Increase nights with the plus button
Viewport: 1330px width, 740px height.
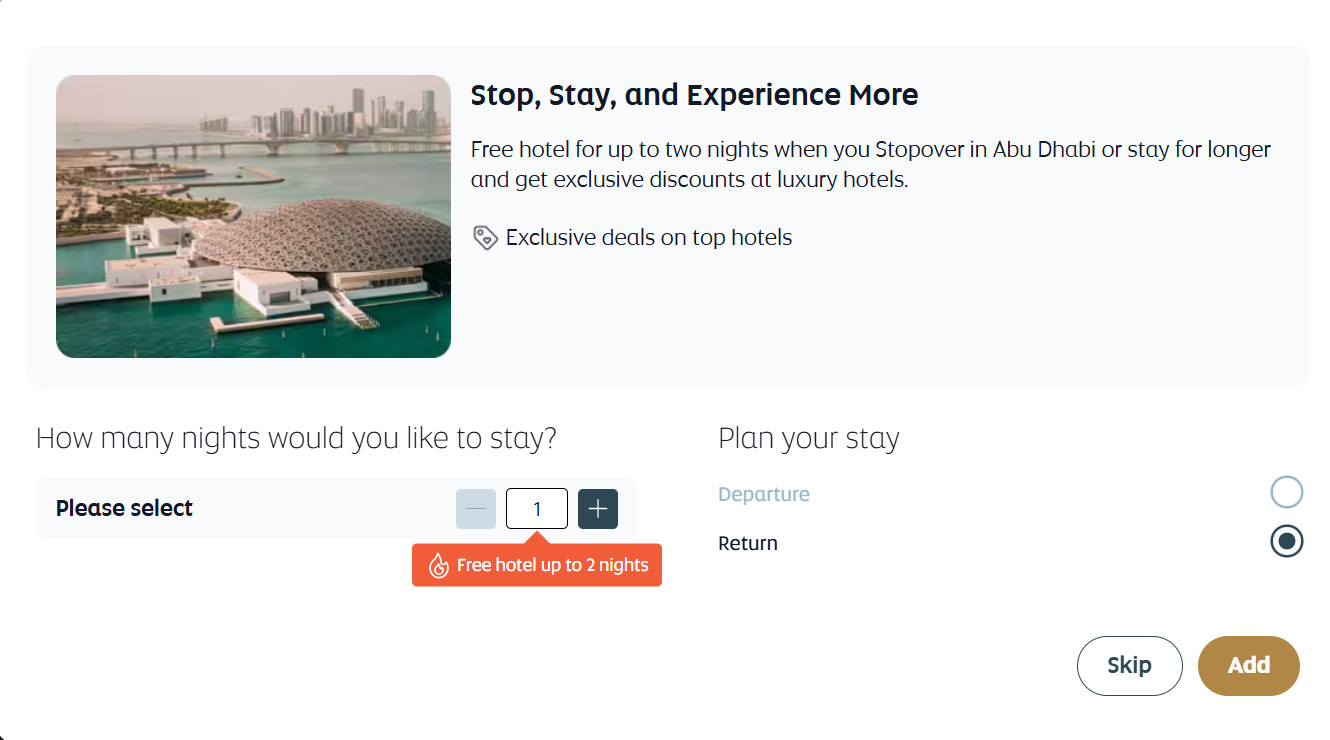pos(598,509)
